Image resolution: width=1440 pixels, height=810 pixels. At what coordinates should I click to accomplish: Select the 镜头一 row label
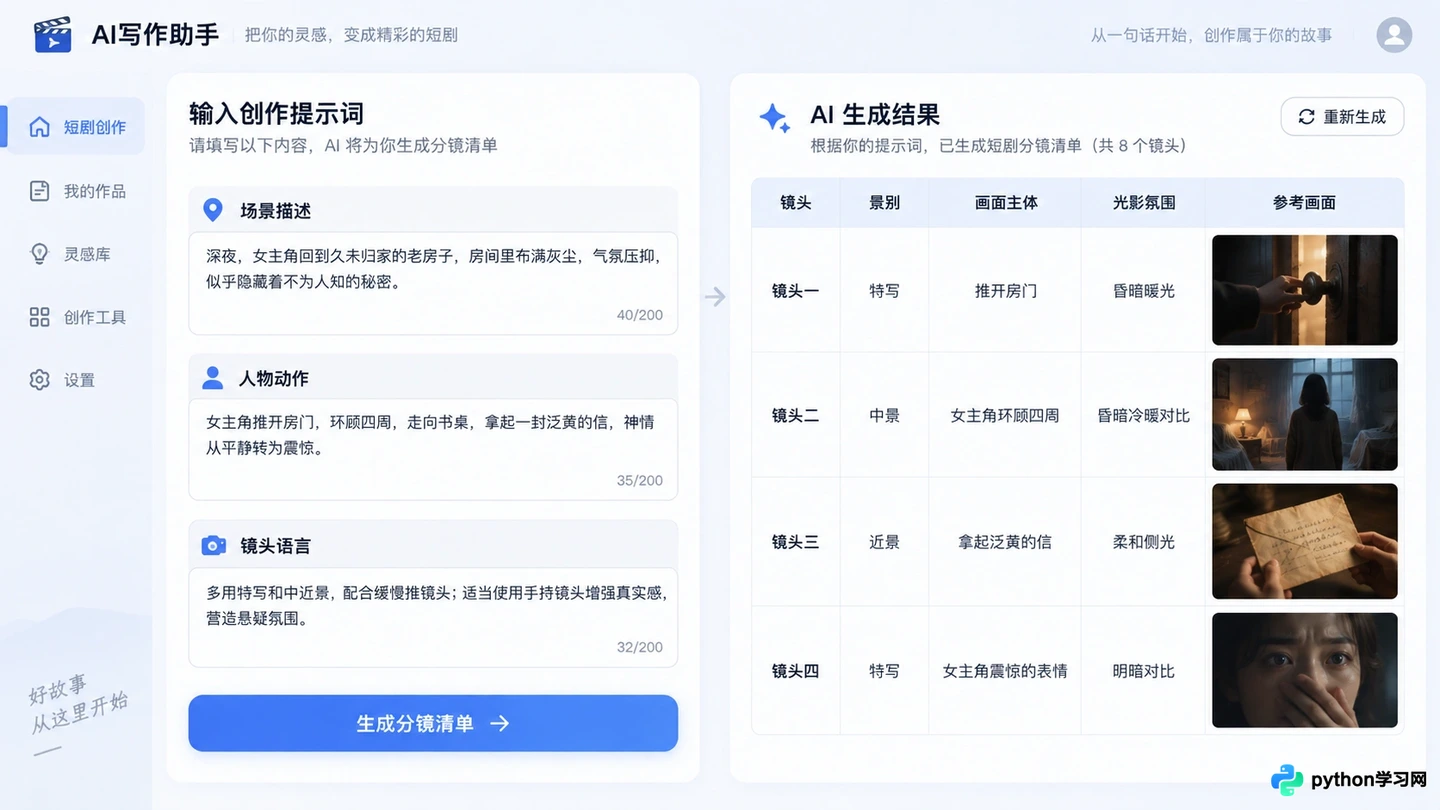point(795,291)
